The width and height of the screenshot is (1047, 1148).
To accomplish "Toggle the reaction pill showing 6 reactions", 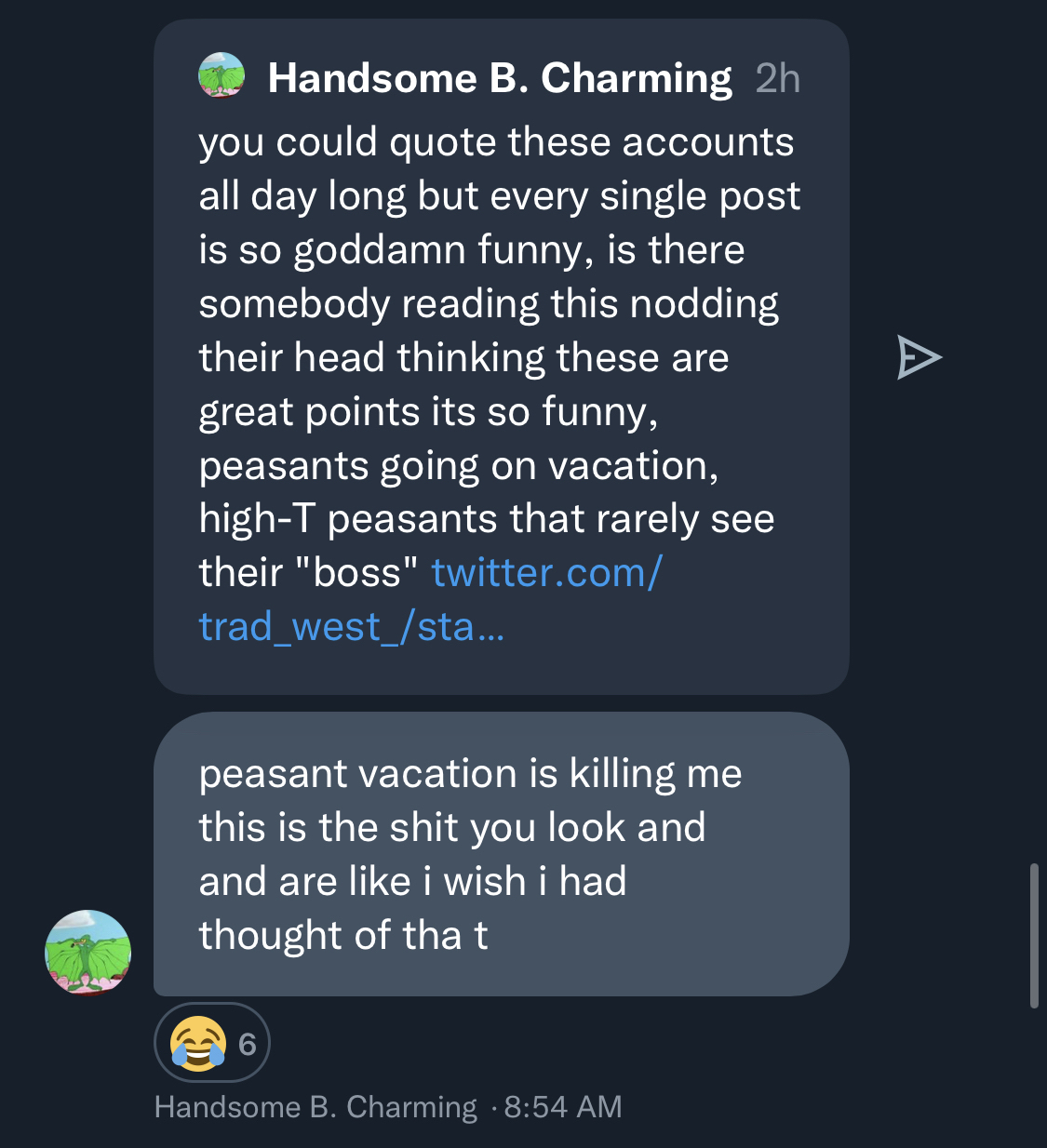I will coord(212,1043).
